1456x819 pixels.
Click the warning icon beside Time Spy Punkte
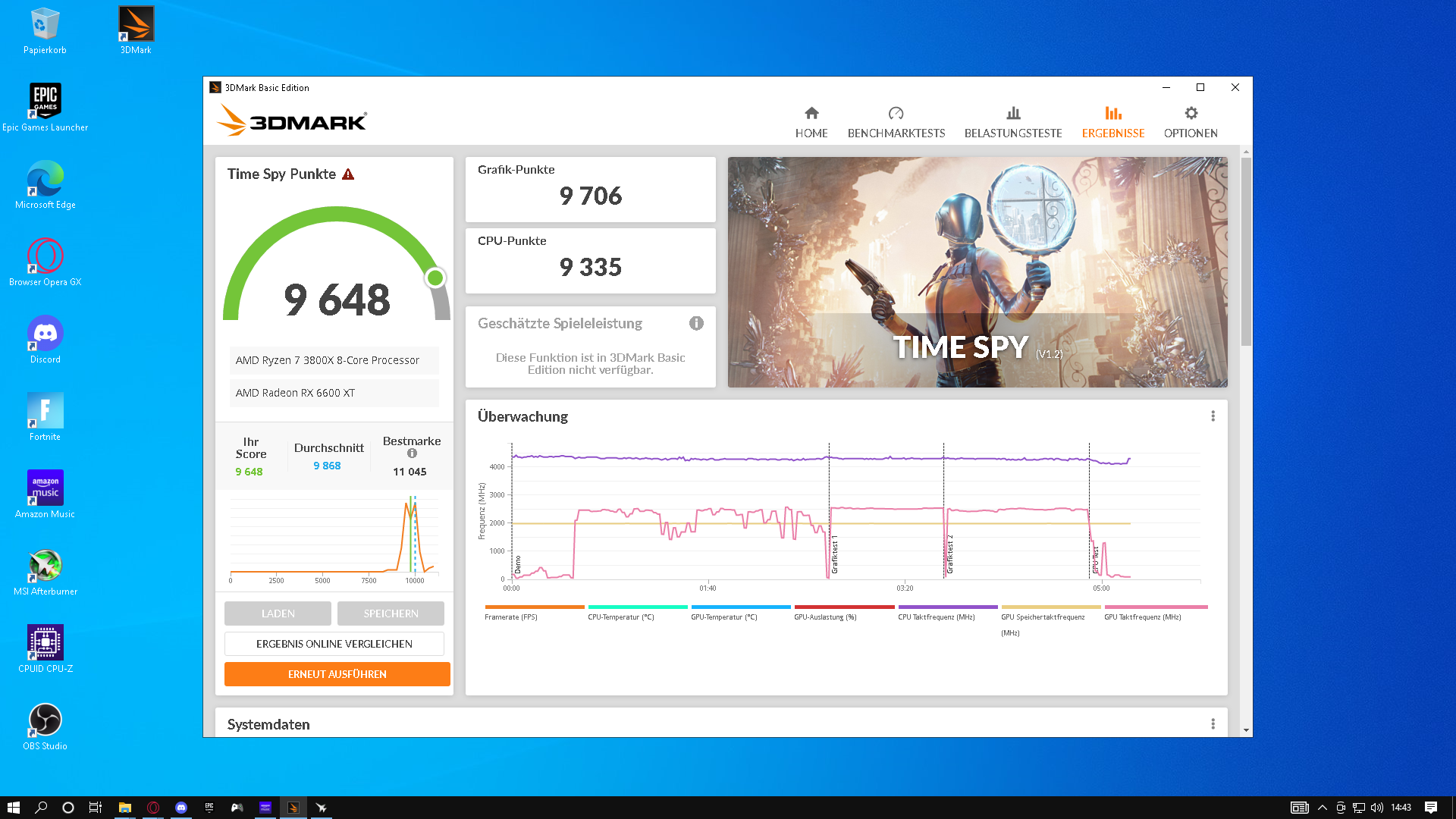tap(348, 174)
